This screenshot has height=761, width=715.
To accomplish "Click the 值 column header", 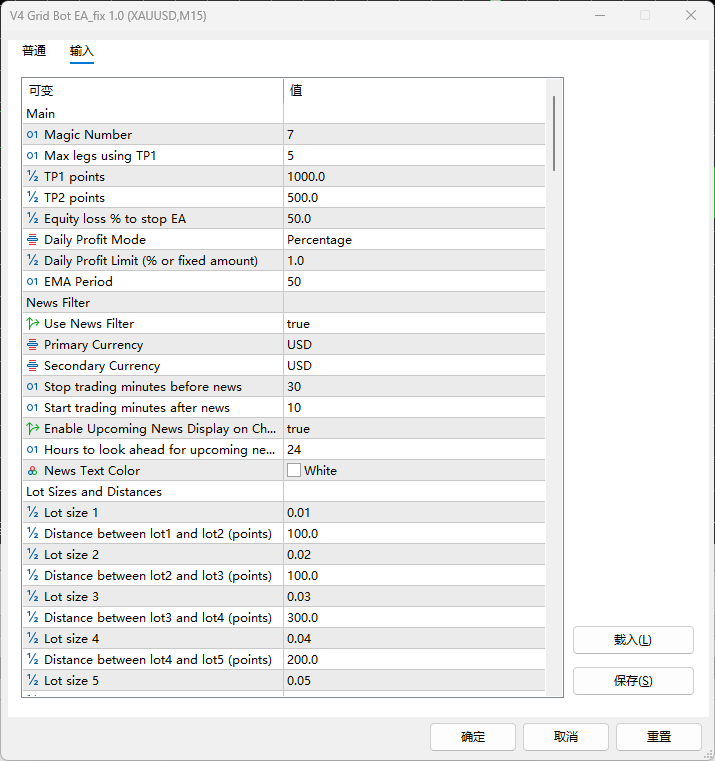I will [x=414, y=91].
